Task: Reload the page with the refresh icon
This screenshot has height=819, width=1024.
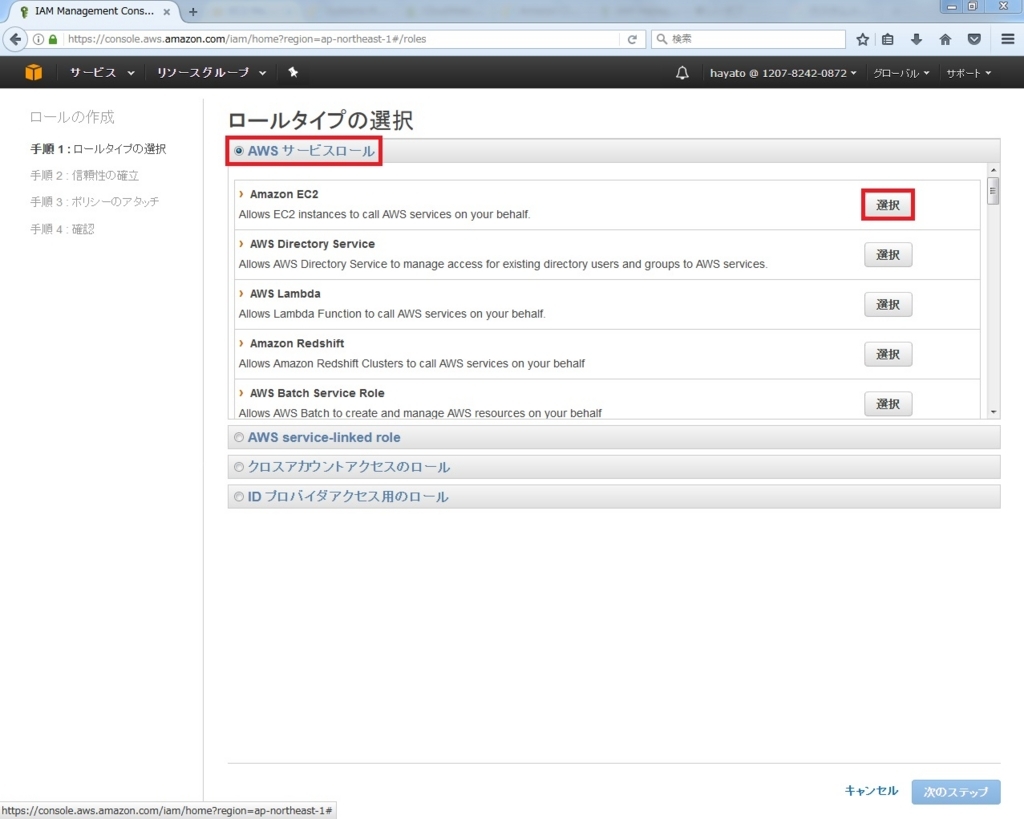Action: coord(632,39)
